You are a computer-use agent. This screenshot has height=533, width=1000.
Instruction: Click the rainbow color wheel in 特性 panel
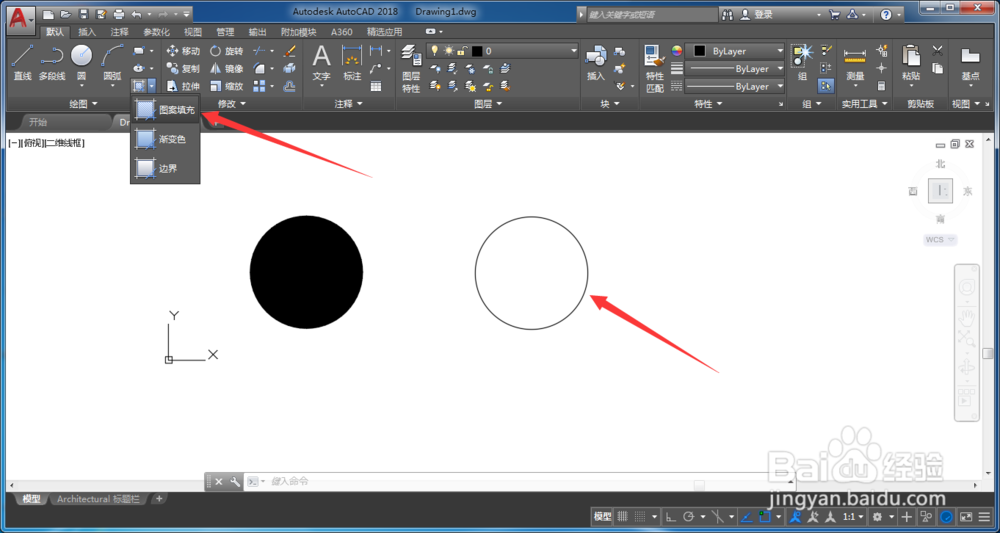[x=677, y=51]
